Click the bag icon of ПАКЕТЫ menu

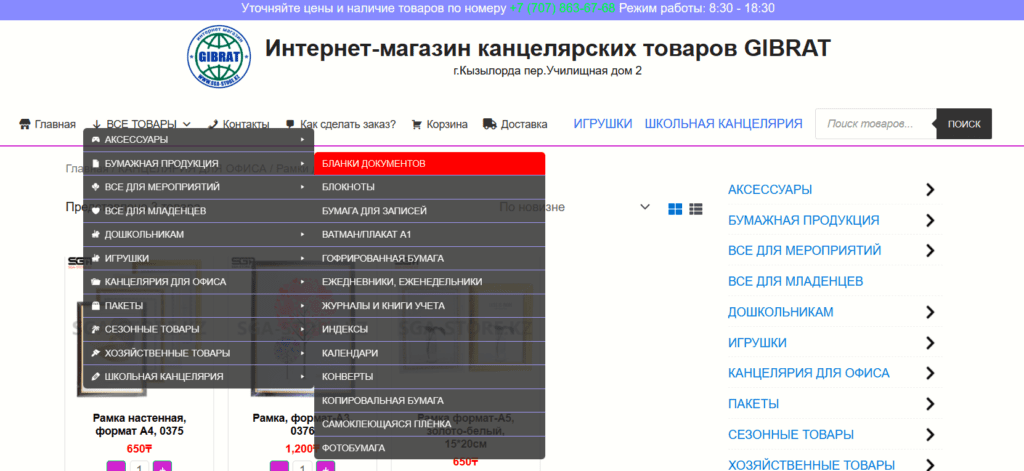(95, 306)
